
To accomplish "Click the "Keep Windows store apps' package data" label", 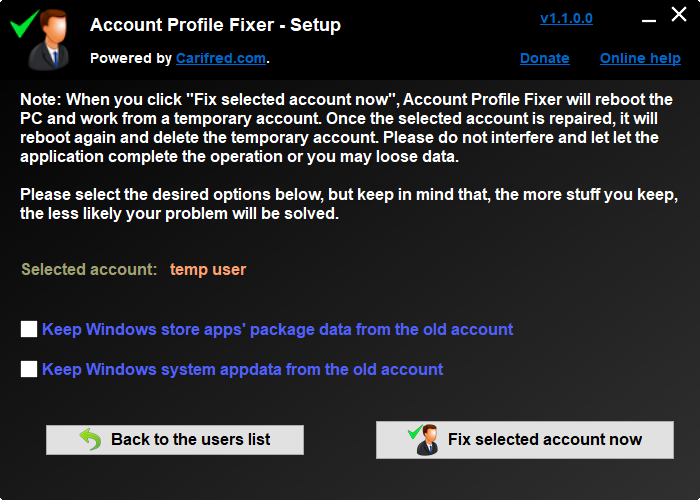I will (x=277, y=329).
